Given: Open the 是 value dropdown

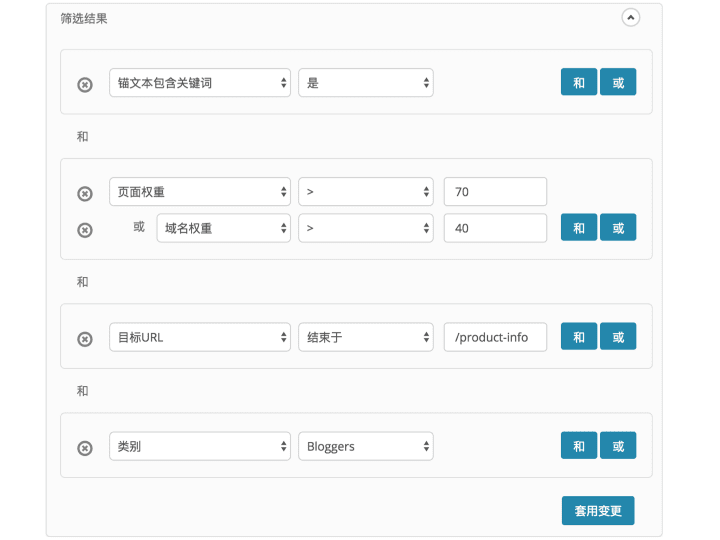Looking at the screenshot, I should click(x=366, y=83).
